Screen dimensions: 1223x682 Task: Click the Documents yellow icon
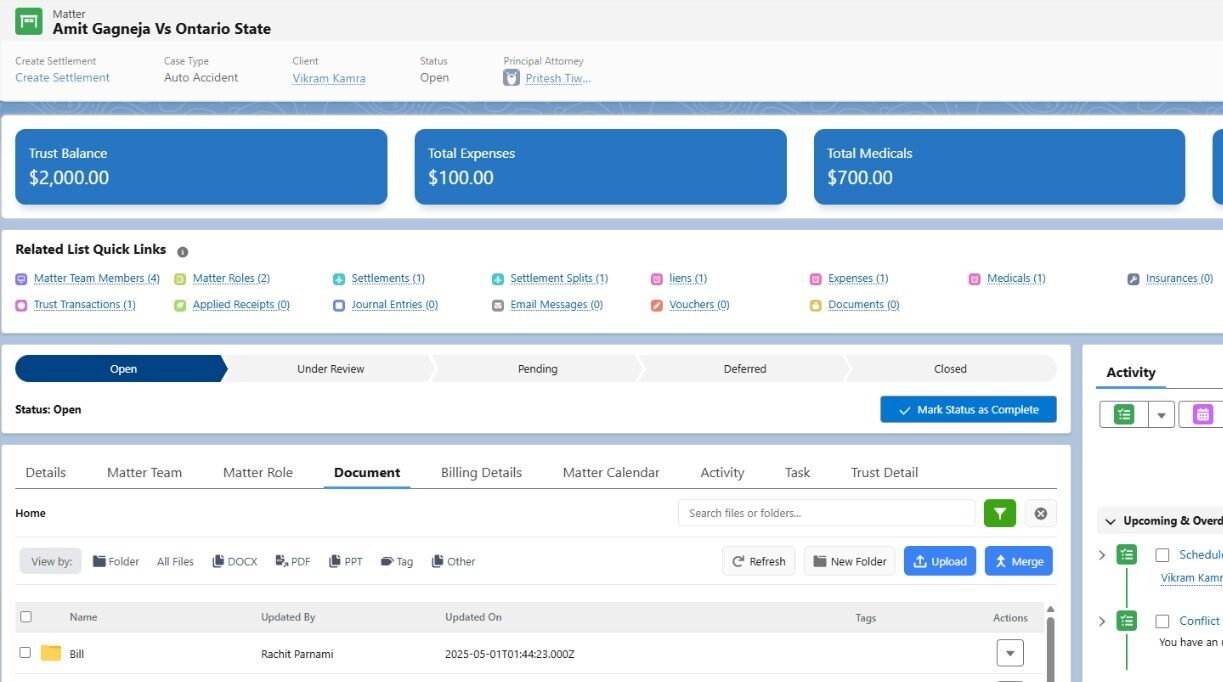click(x=816, y=305)
